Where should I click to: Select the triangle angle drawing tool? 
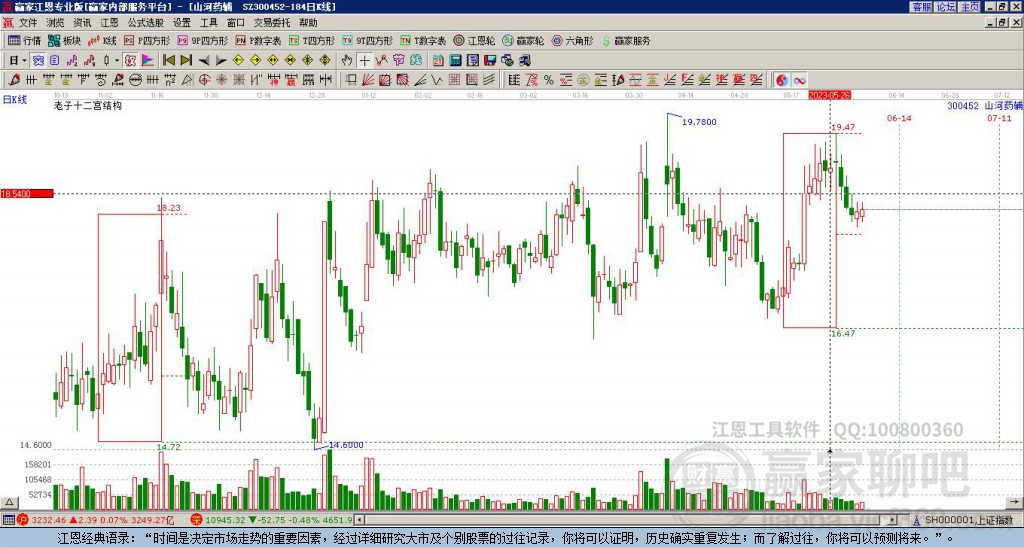(187, 80)
